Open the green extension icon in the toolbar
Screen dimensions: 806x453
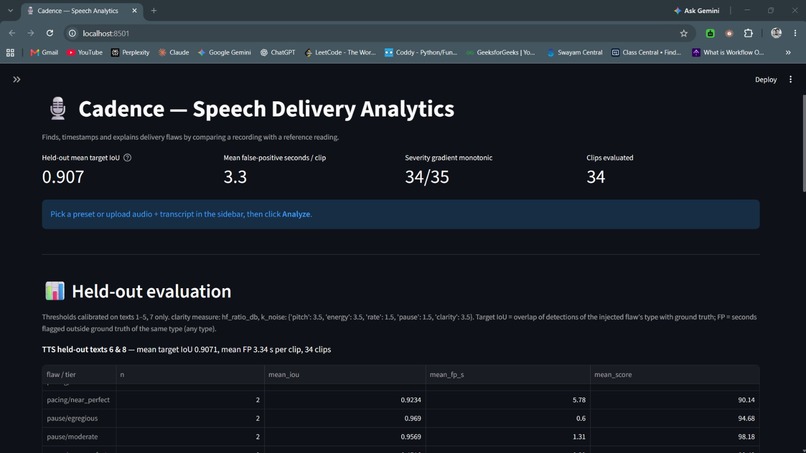[710, 33]
